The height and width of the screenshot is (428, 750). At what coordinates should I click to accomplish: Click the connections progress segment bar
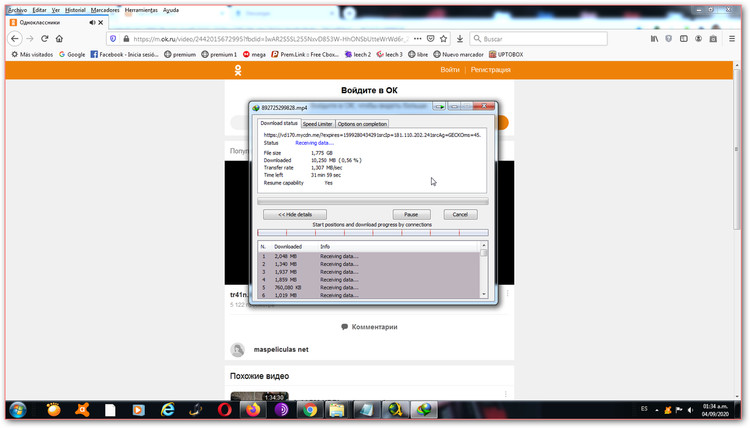[x=373, y=233]
